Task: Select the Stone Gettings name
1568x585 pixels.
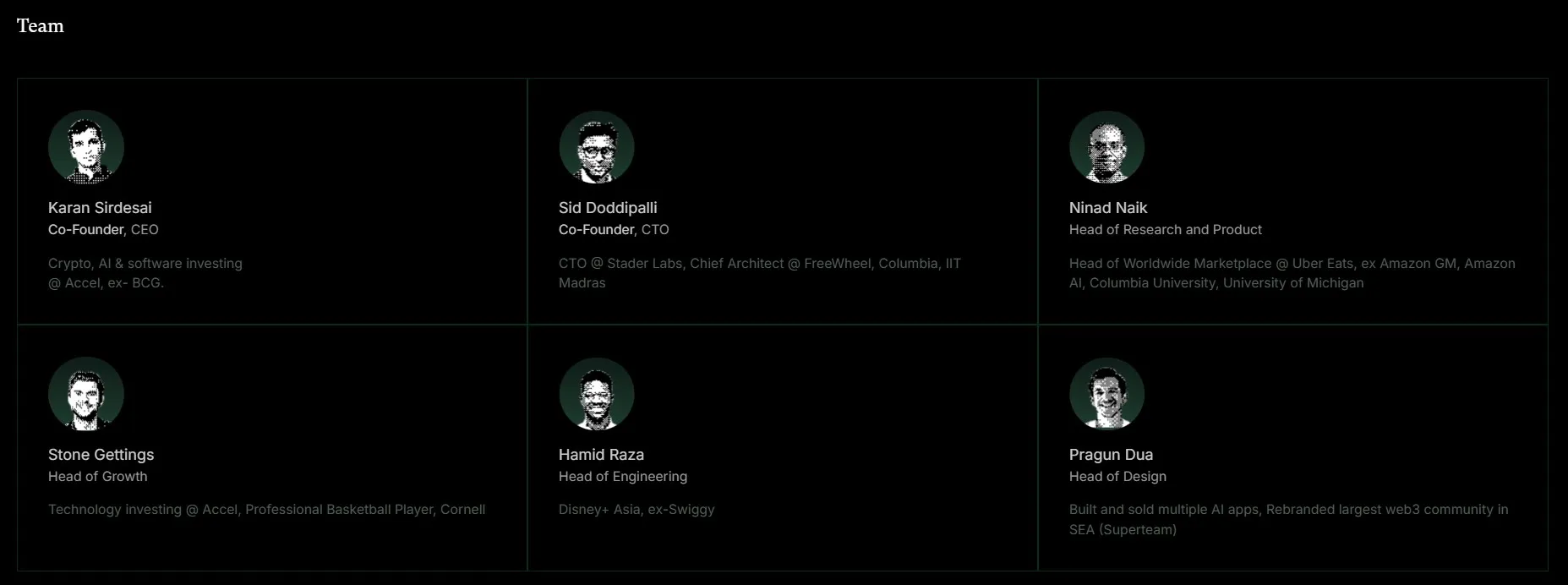Action: pyautogui.click(x=101, y=455)
